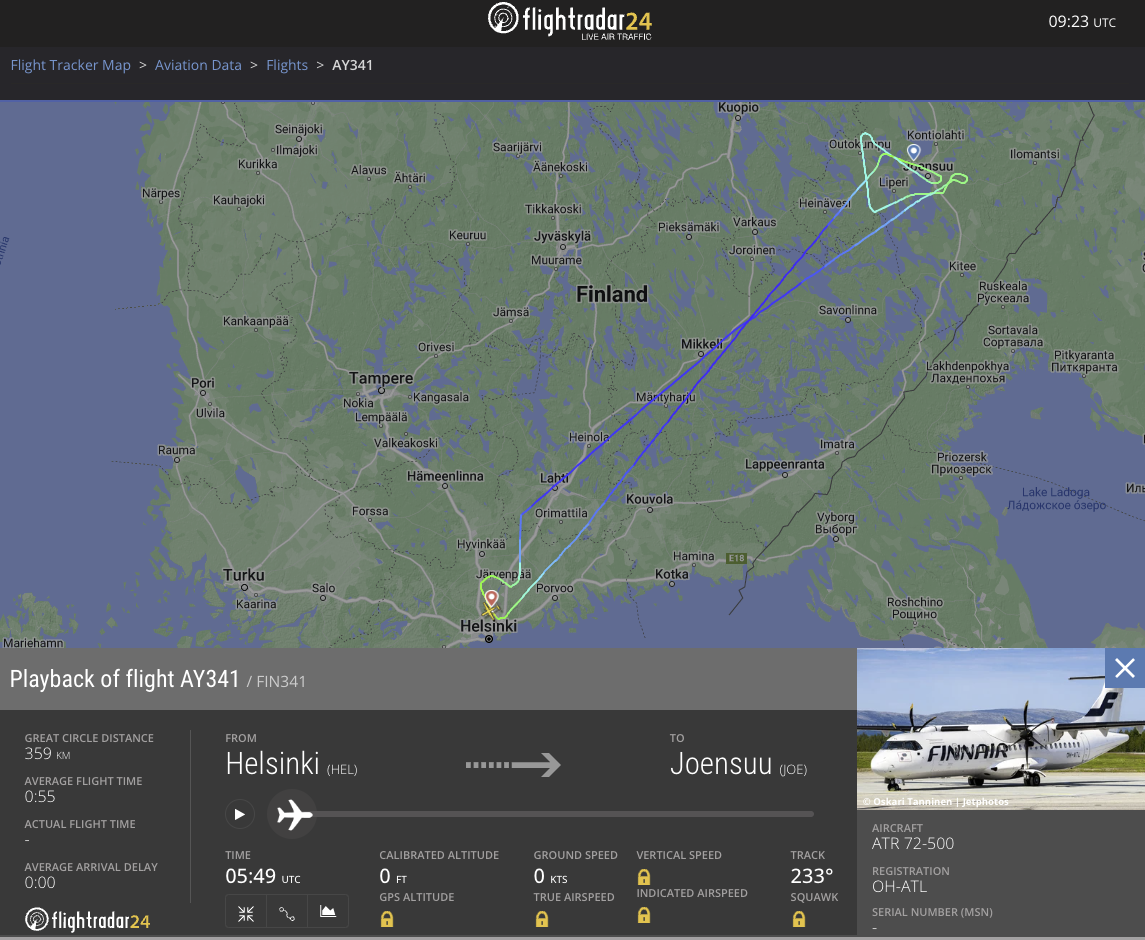Click the Tampere city label on map

(380, 378)
